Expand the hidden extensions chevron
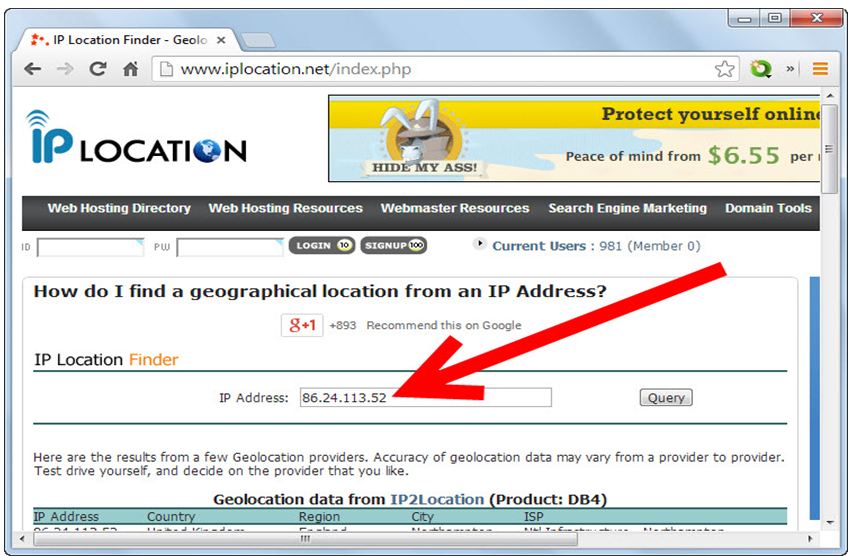Screen dimensions: 857x556 coord(791,69)
